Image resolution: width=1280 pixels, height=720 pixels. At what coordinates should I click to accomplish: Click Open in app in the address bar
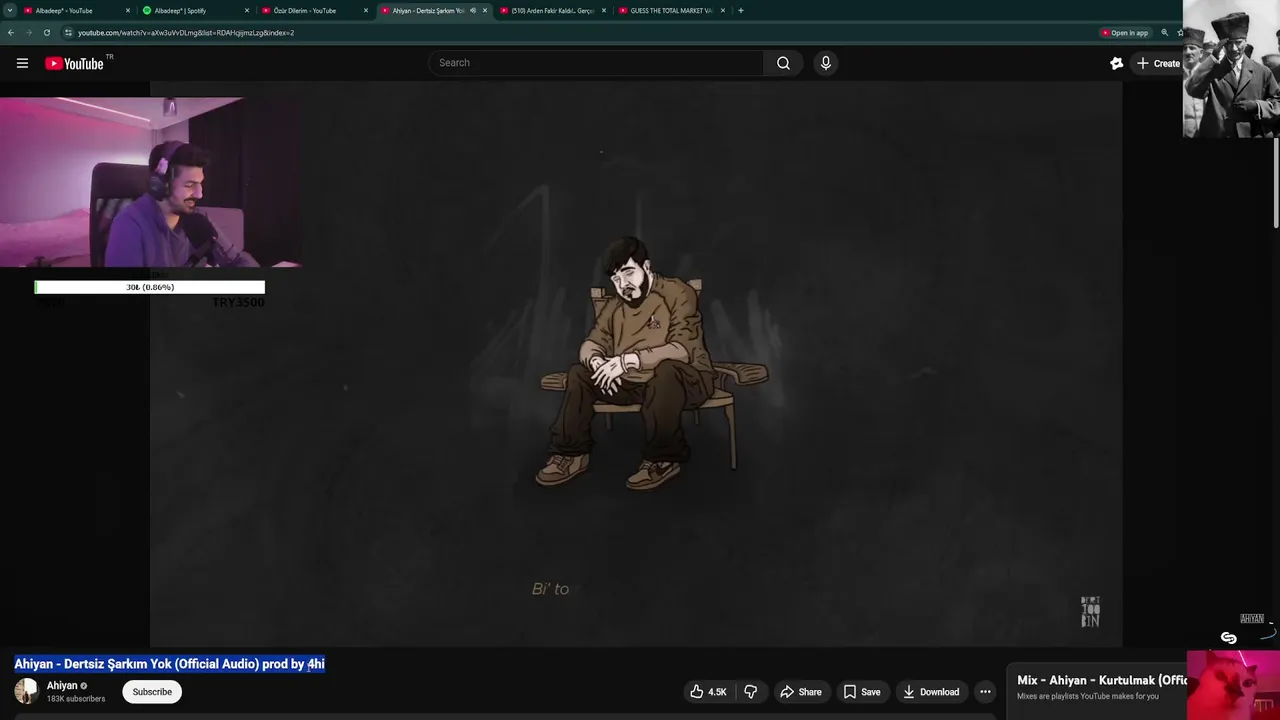(x=1125, y=33)
